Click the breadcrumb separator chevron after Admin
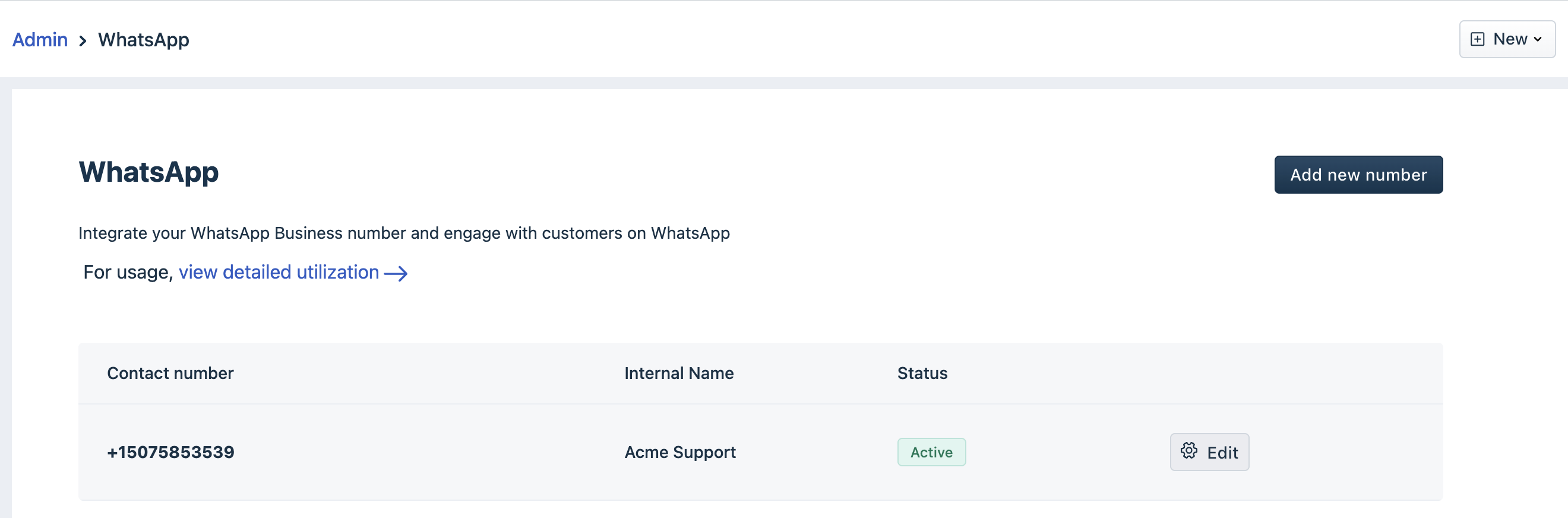Image resolution: width=1568 pixels, height=518 pixels. click(83, 41)
